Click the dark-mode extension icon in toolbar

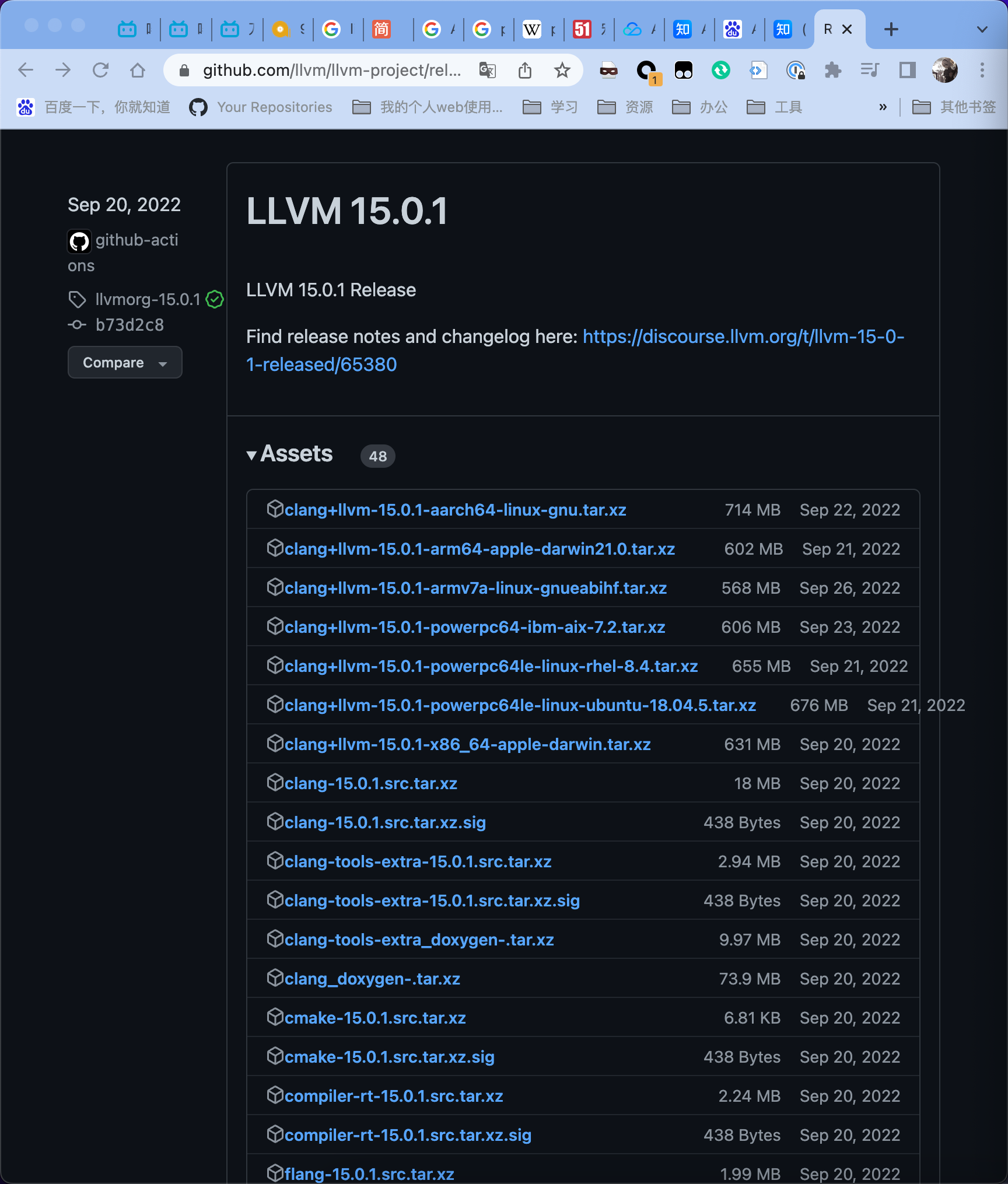683,70
